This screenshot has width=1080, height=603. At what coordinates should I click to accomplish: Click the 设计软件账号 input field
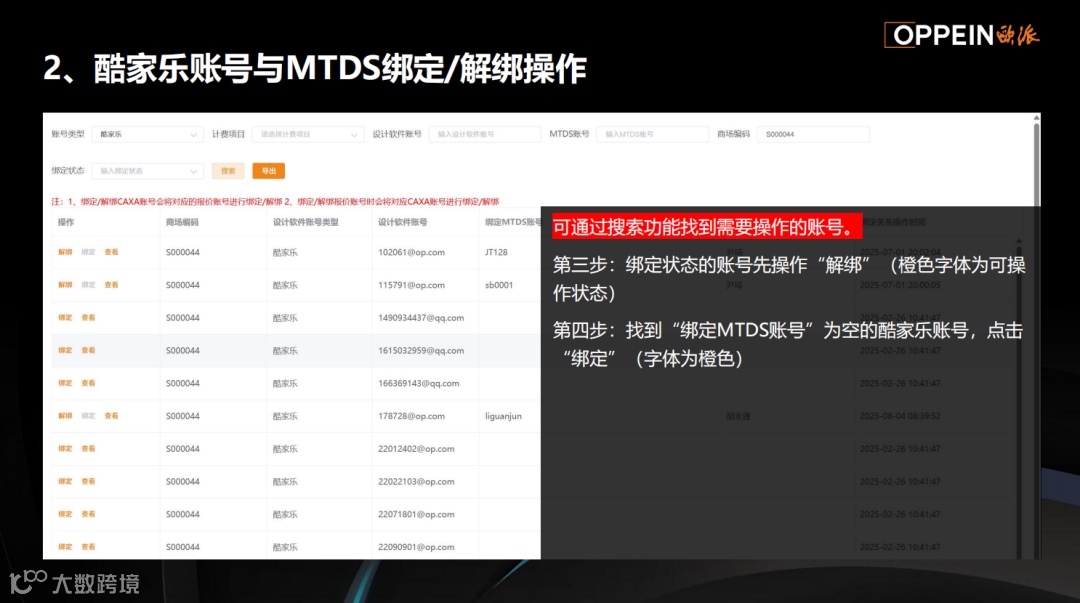[x=485, y=134]
